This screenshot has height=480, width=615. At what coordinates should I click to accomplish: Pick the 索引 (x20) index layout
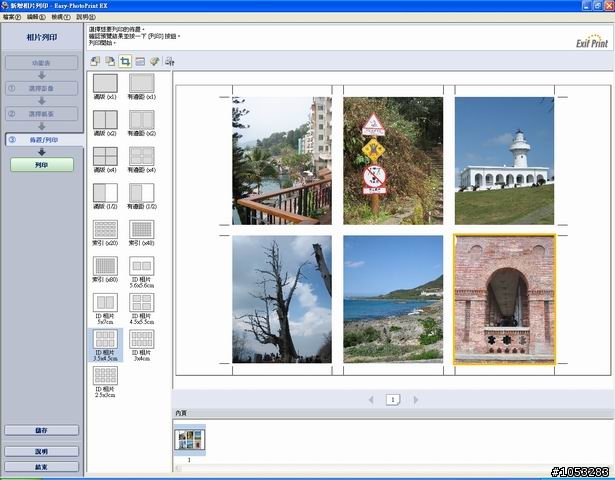click(x=105, y=230)
